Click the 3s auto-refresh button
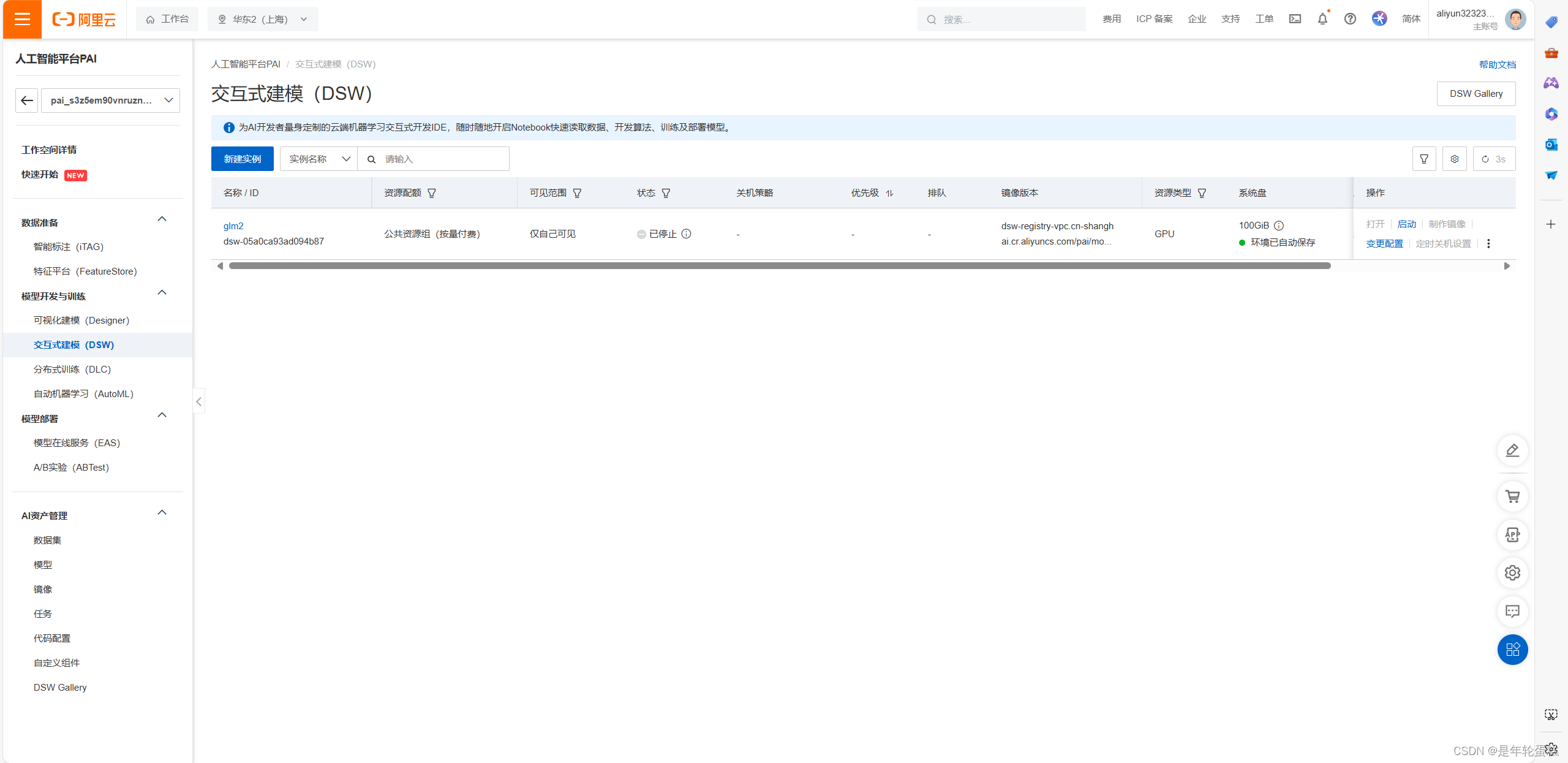The image size is (1568, 763). point(1494,159)
